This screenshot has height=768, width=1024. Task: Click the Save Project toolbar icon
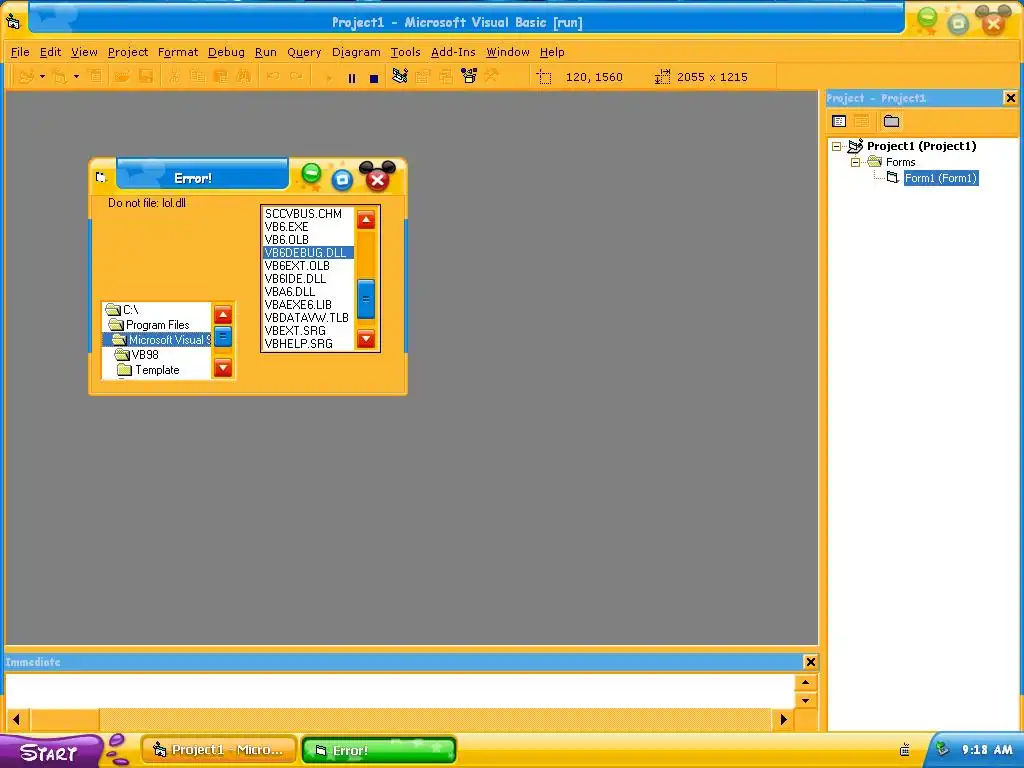(145, 76)
